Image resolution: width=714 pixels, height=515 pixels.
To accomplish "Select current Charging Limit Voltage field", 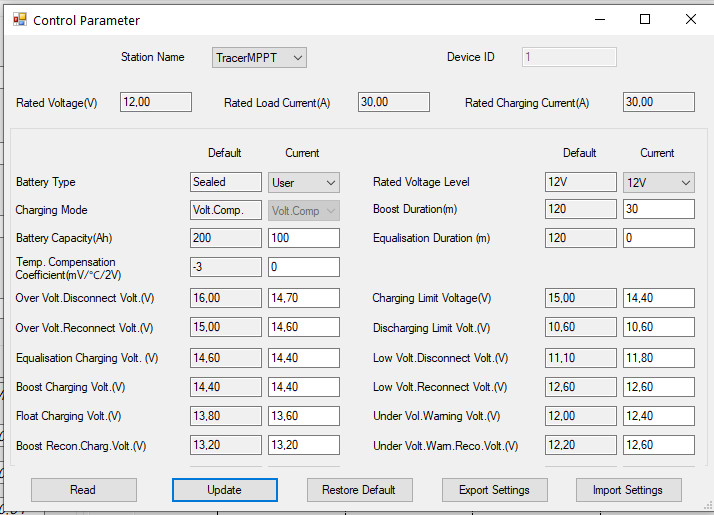I will coord(657,298).
